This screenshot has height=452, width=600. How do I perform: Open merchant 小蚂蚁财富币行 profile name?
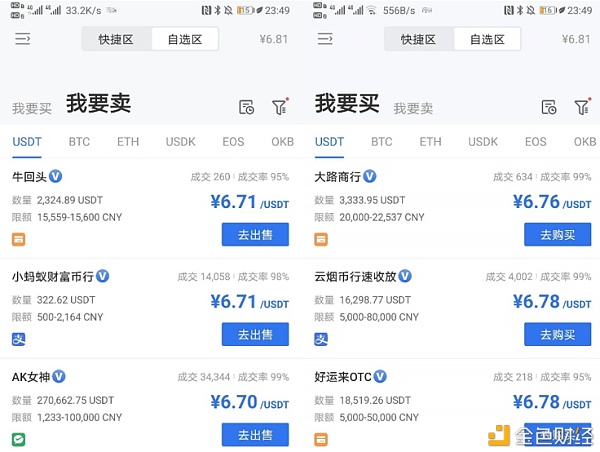click(53, 276)
